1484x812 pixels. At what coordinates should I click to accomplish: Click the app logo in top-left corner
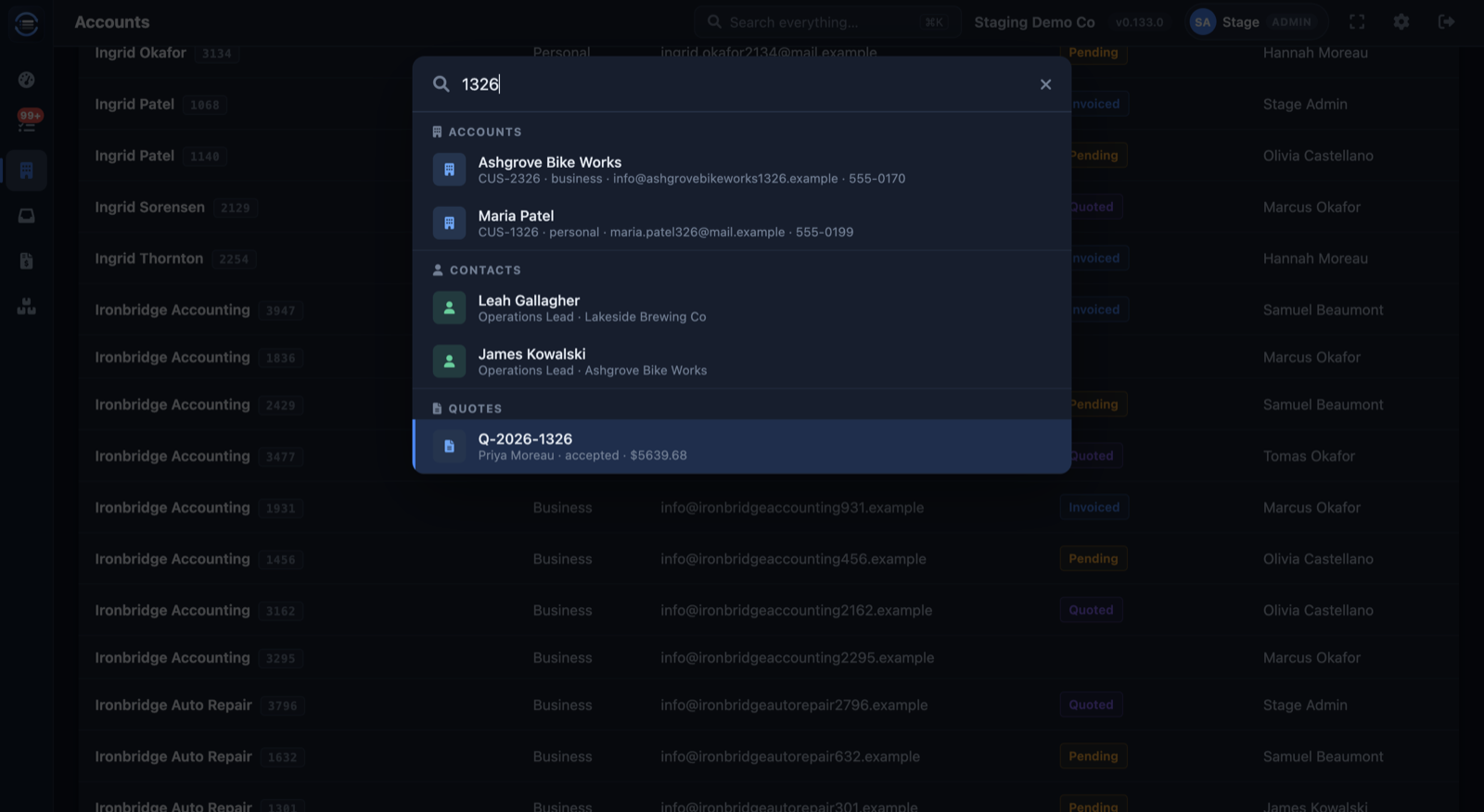26,23
